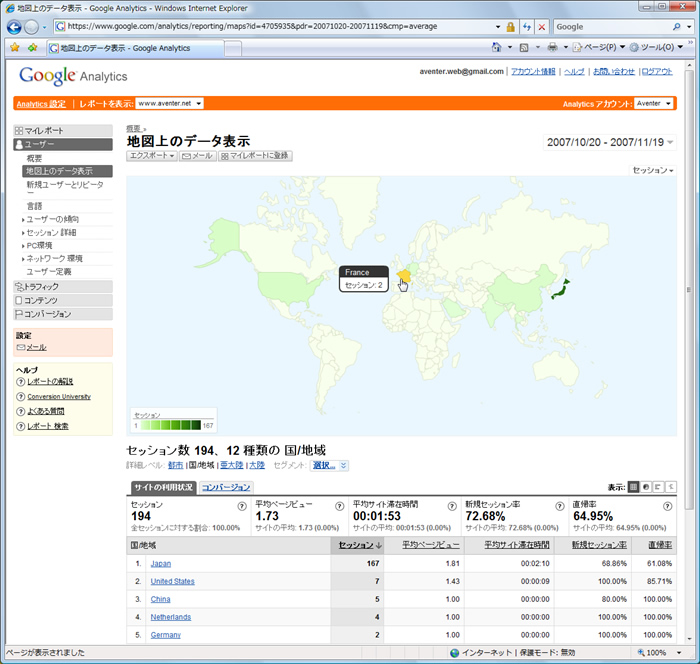Open the date range picker 2007/10/20 - 2007/11/19
Image resolution: width=700 pixels, height=664 pixels.
pyautogui.click(x=609, y=142)
